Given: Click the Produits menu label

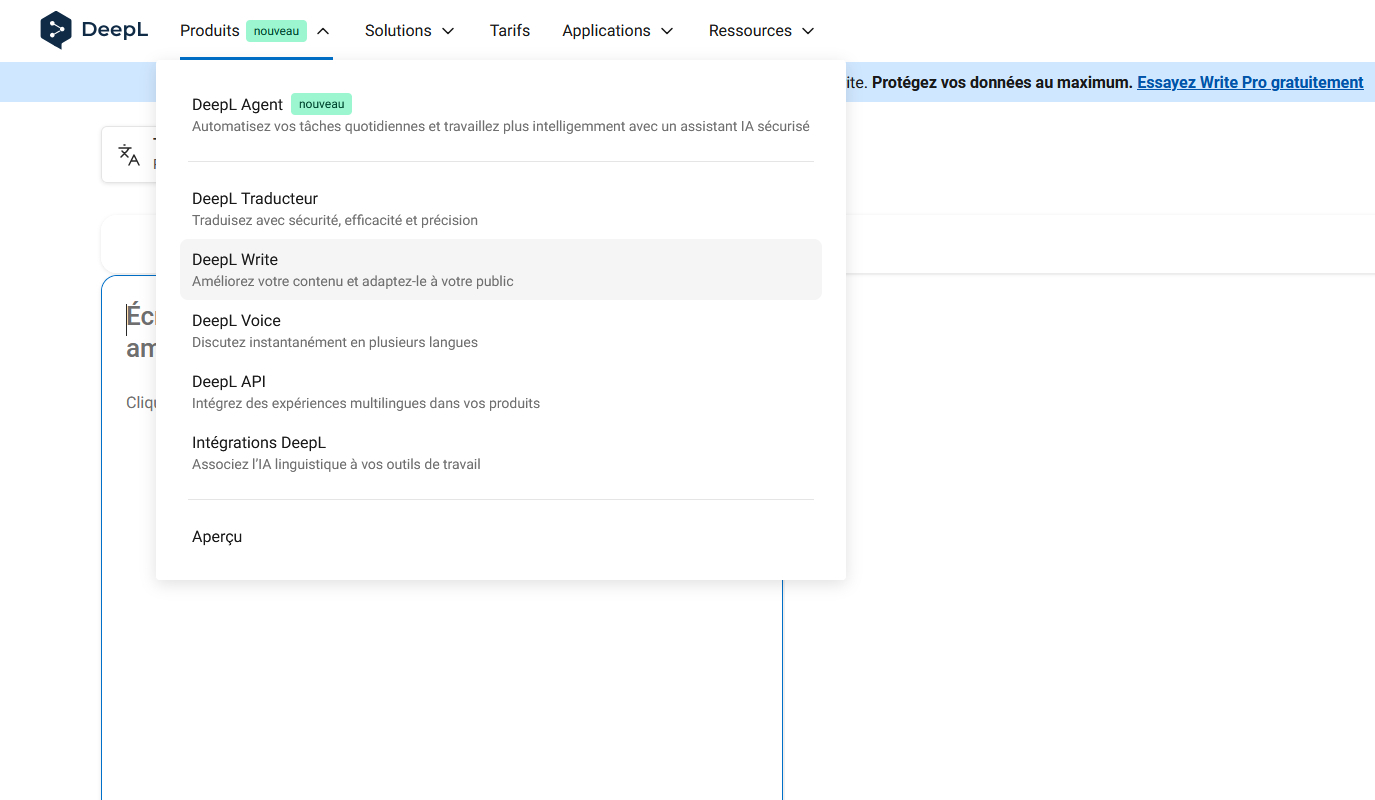Looking at the screenshot, I should pos(210,31).
